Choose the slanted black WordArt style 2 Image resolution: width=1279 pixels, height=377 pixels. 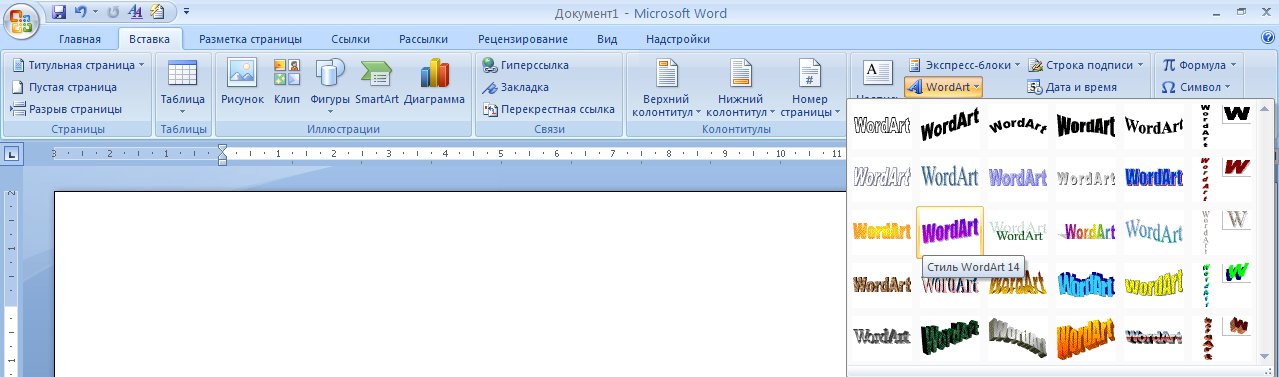pos(950,126)
